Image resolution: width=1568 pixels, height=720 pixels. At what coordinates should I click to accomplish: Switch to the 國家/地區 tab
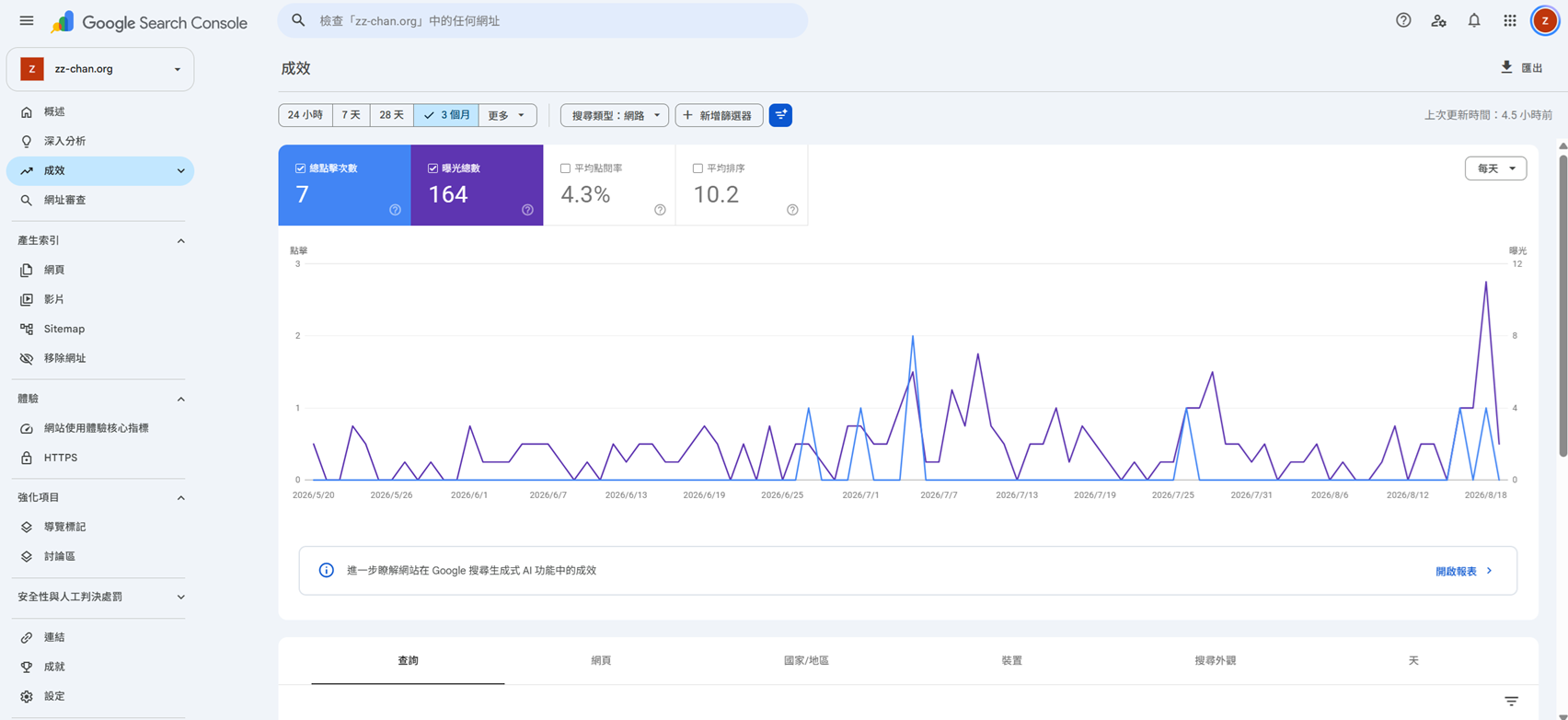click(x=806, y=661)
